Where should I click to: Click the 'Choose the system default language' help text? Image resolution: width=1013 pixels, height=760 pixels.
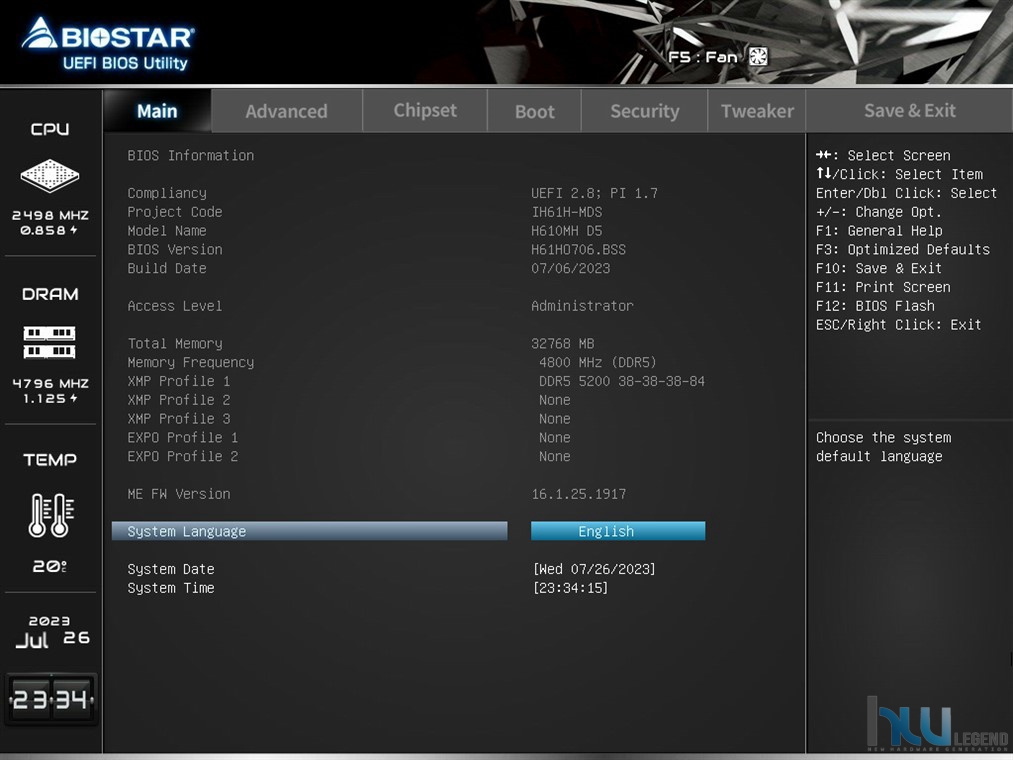(x=883, y=447)
